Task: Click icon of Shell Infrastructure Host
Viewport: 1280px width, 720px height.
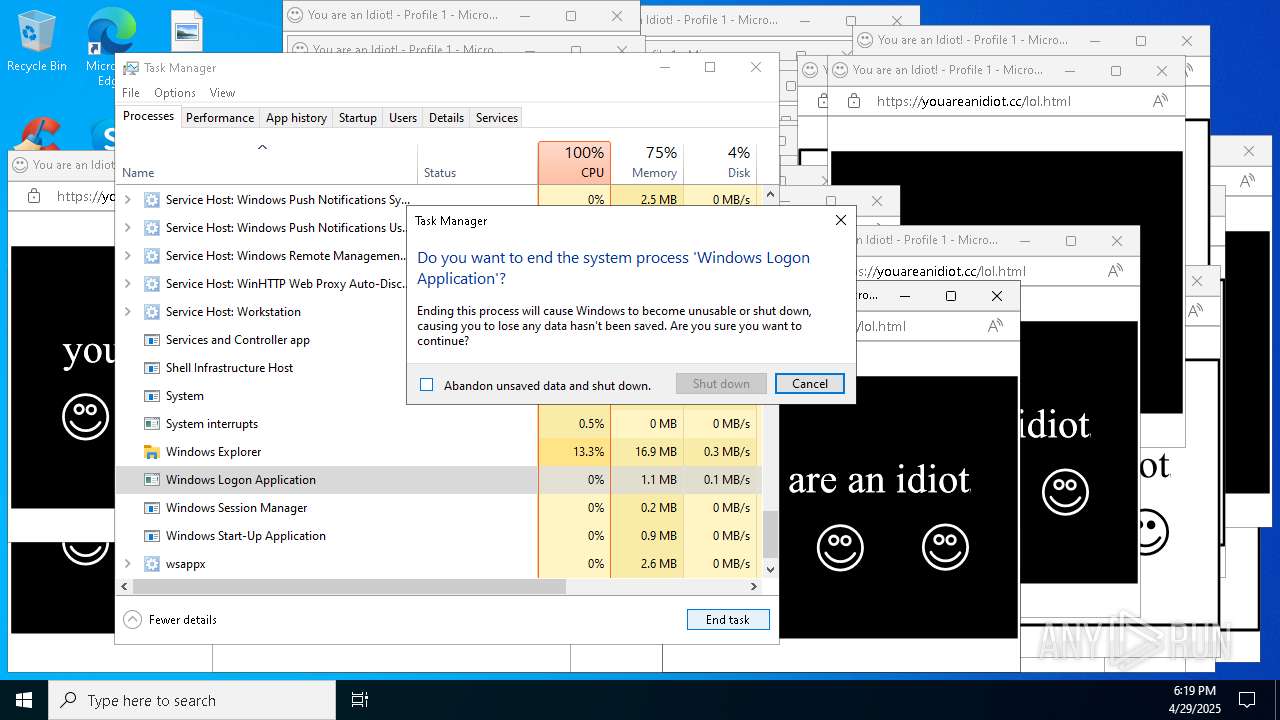Action: [x=152, y=368]
